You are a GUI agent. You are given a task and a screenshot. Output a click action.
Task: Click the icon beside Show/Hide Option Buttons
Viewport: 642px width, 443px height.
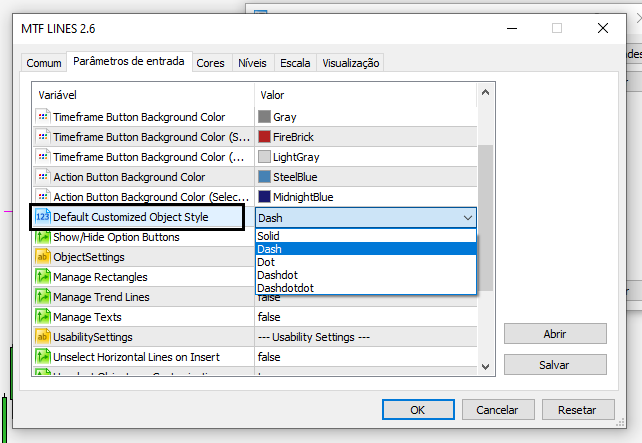(x=42, y=237)
